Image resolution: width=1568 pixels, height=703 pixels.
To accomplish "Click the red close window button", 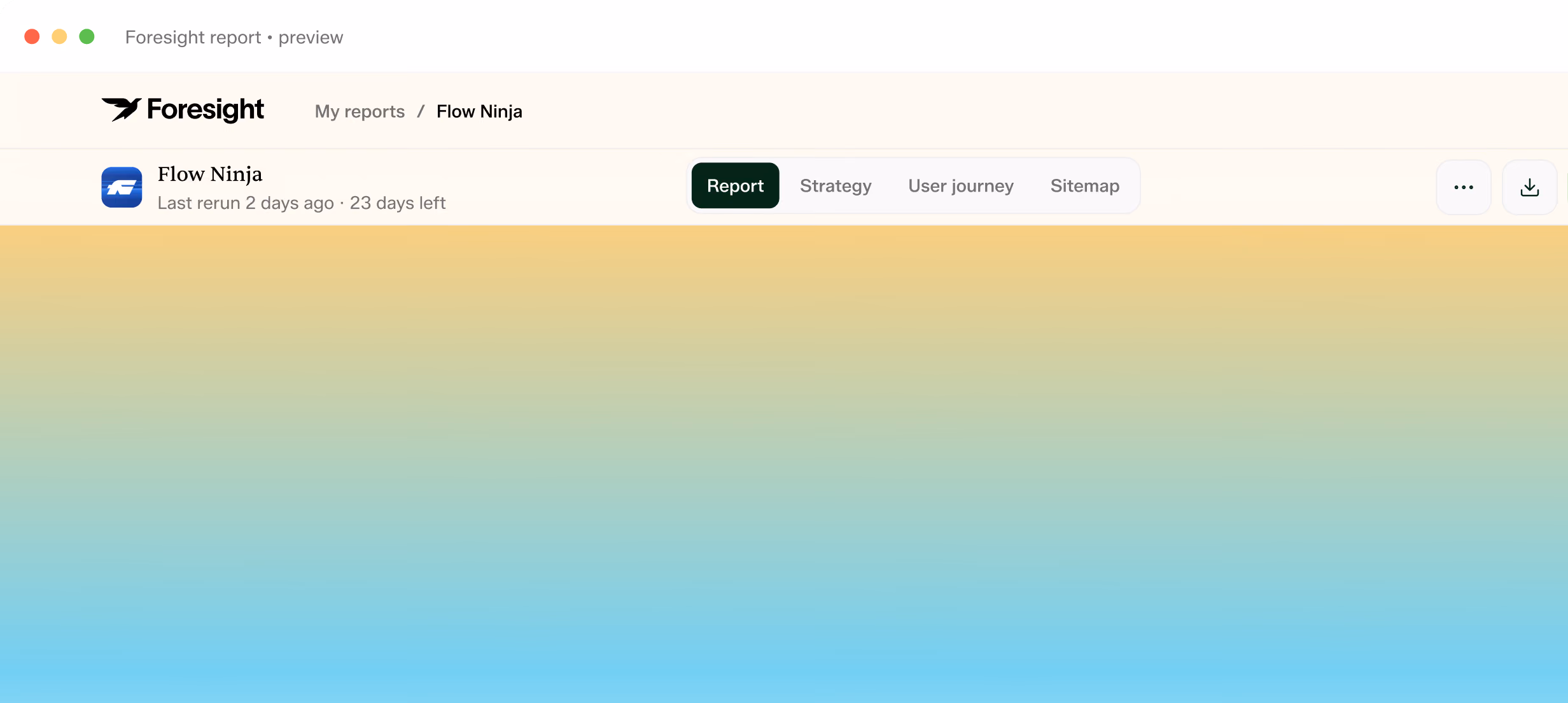I will [32, 37].
